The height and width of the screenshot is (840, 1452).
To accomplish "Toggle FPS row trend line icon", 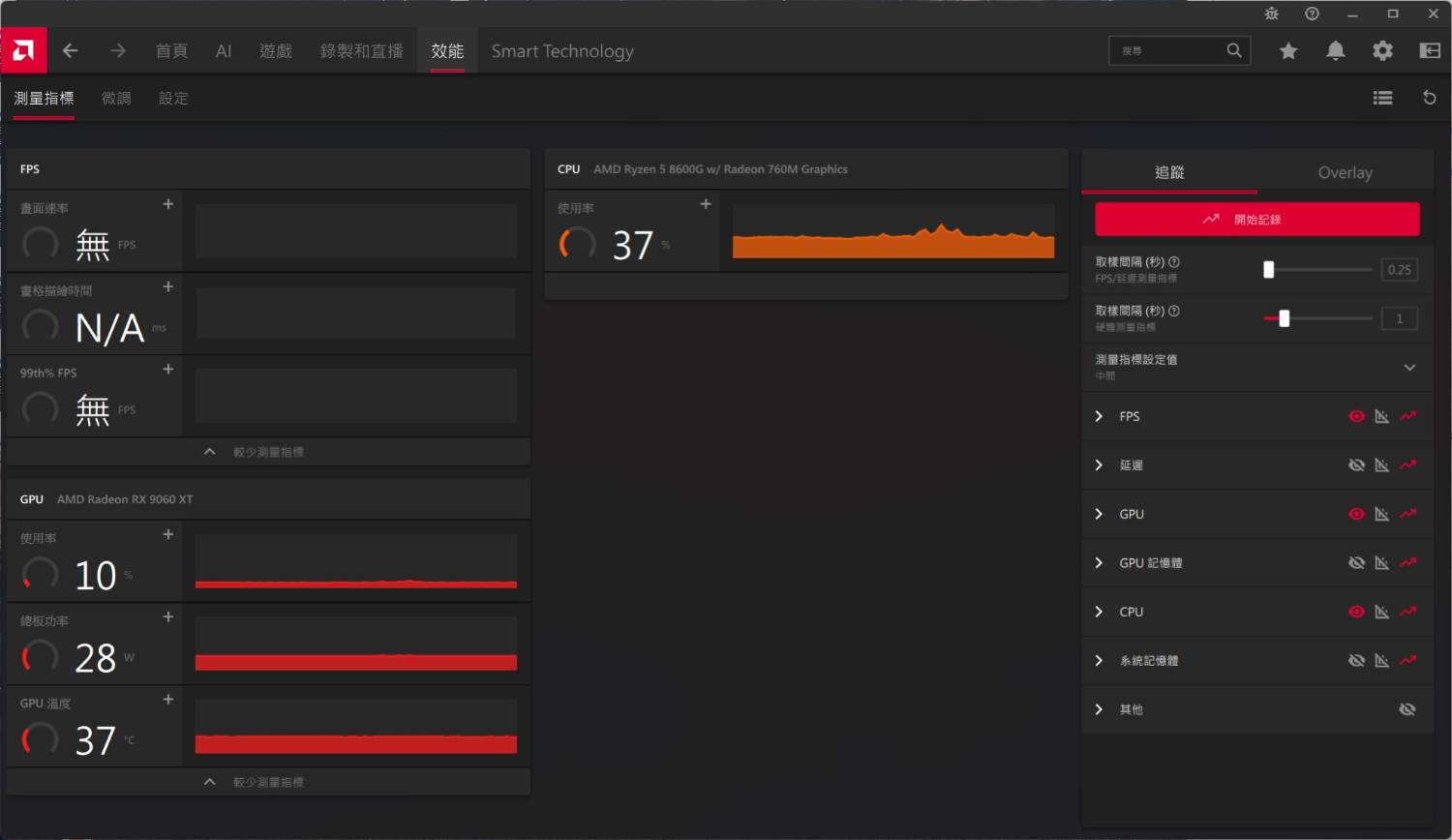I will (1407, 416).
